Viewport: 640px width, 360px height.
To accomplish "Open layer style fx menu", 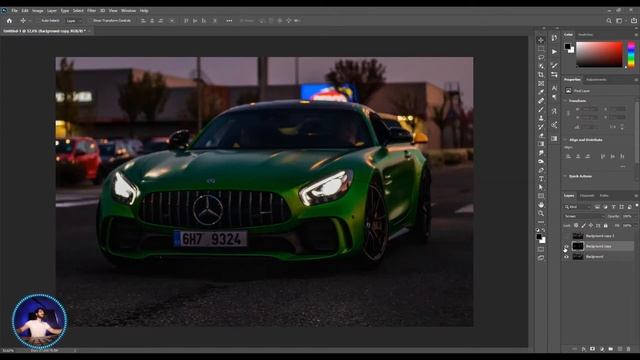I will (x=583, y=349).
